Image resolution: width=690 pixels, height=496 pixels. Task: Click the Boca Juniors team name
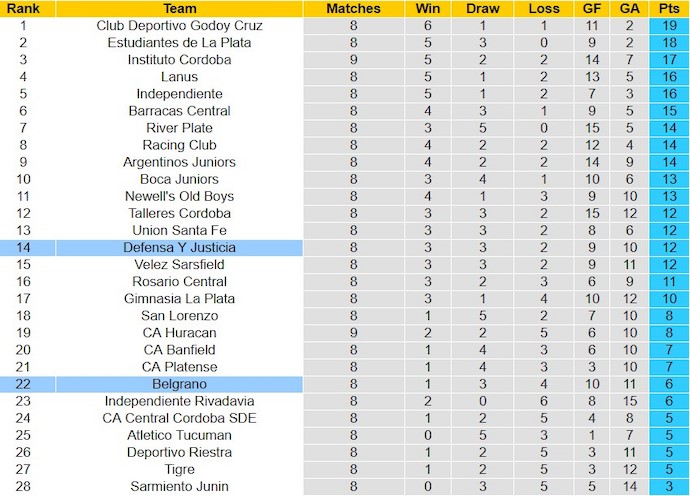(x=179, y=179)
